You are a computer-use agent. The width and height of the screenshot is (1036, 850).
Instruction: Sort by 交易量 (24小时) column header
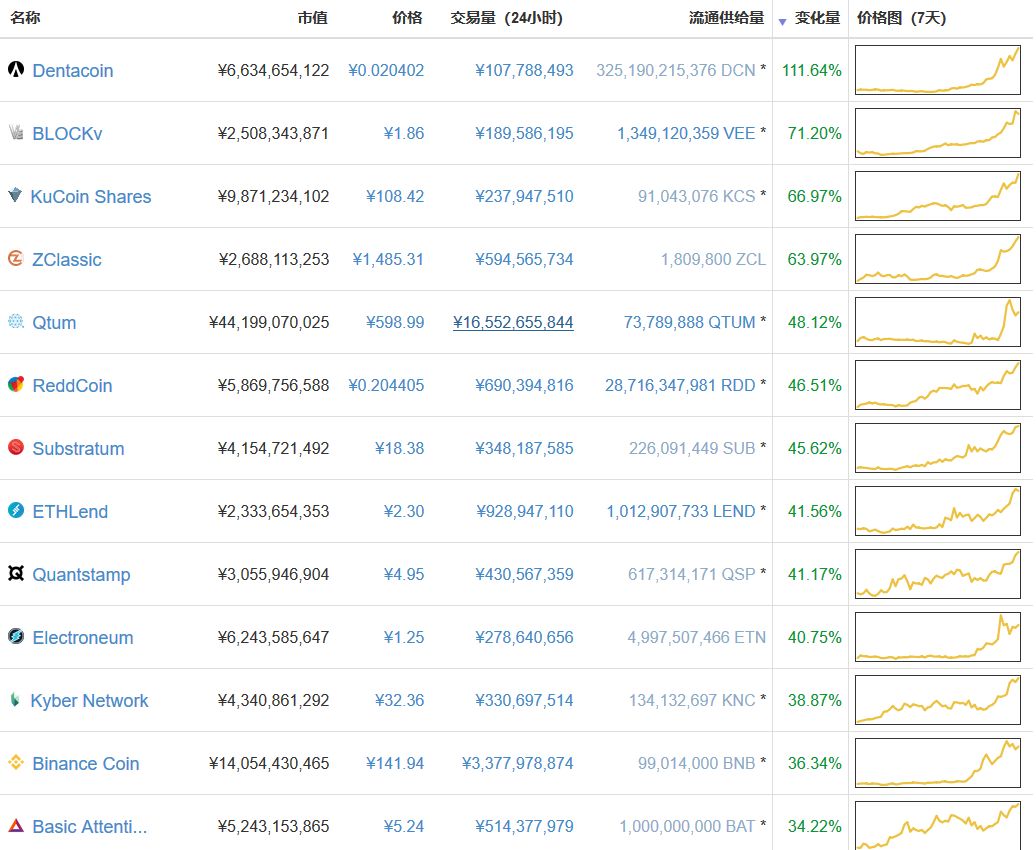pos(506,18)
